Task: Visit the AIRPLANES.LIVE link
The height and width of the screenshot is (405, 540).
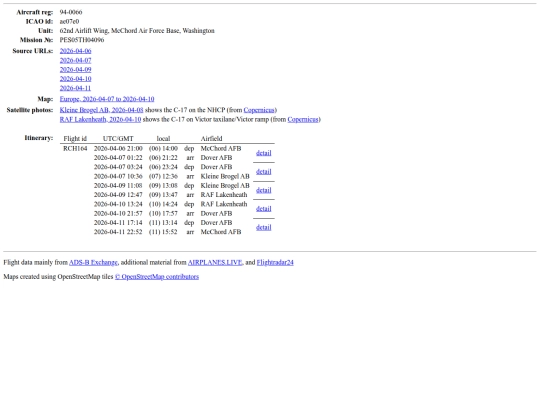Action: [x=215, y=262]
